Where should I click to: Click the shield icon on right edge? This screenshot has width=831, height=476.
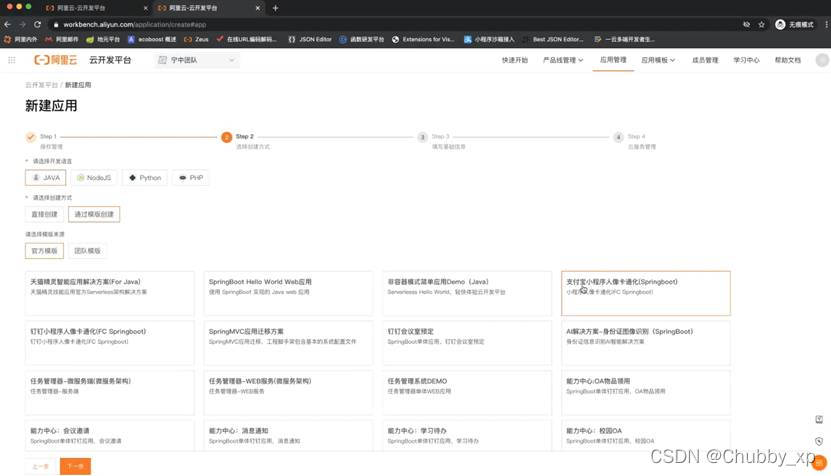(x=819, y=441)
